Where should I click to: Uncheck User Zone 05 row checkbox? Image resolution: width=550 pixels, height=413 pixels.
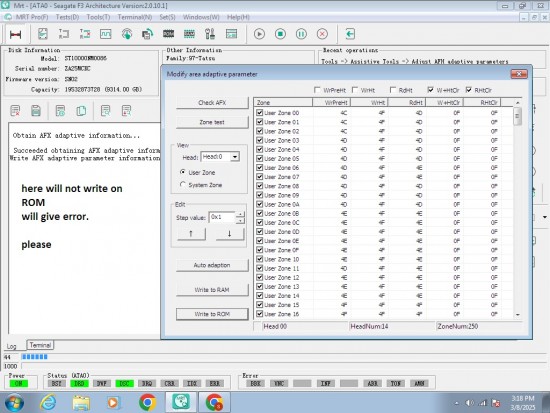point(260,159)
